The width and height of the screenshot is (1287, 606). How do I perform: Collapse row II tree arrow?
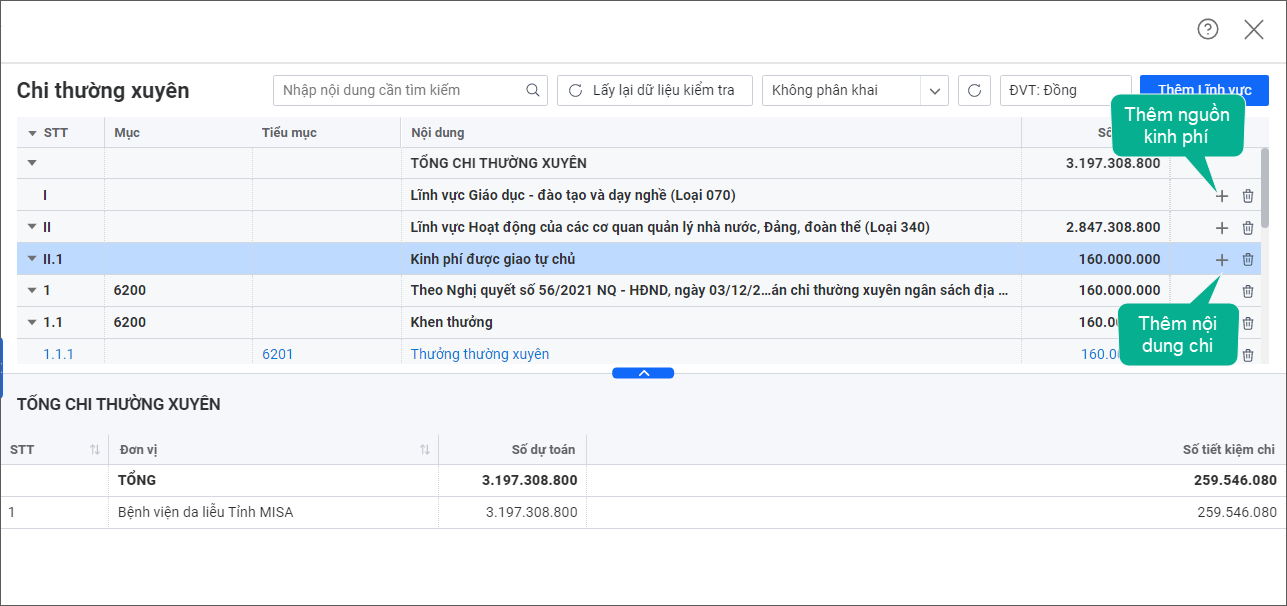pyautogui.click(x=32, y=227)
